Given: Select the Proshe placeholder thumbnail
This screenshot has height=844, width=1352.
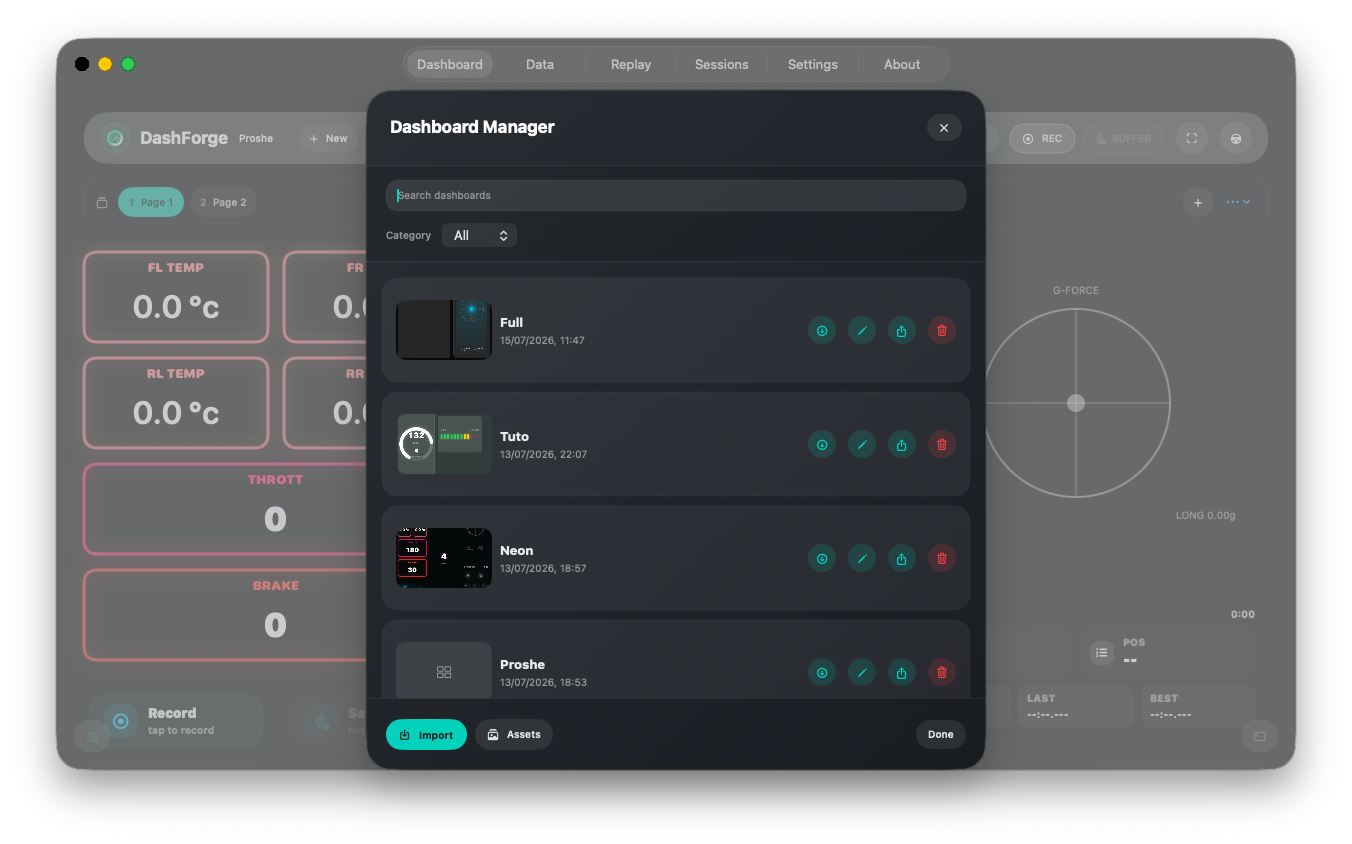Looking at the screenshot, I should click(444, 670).
